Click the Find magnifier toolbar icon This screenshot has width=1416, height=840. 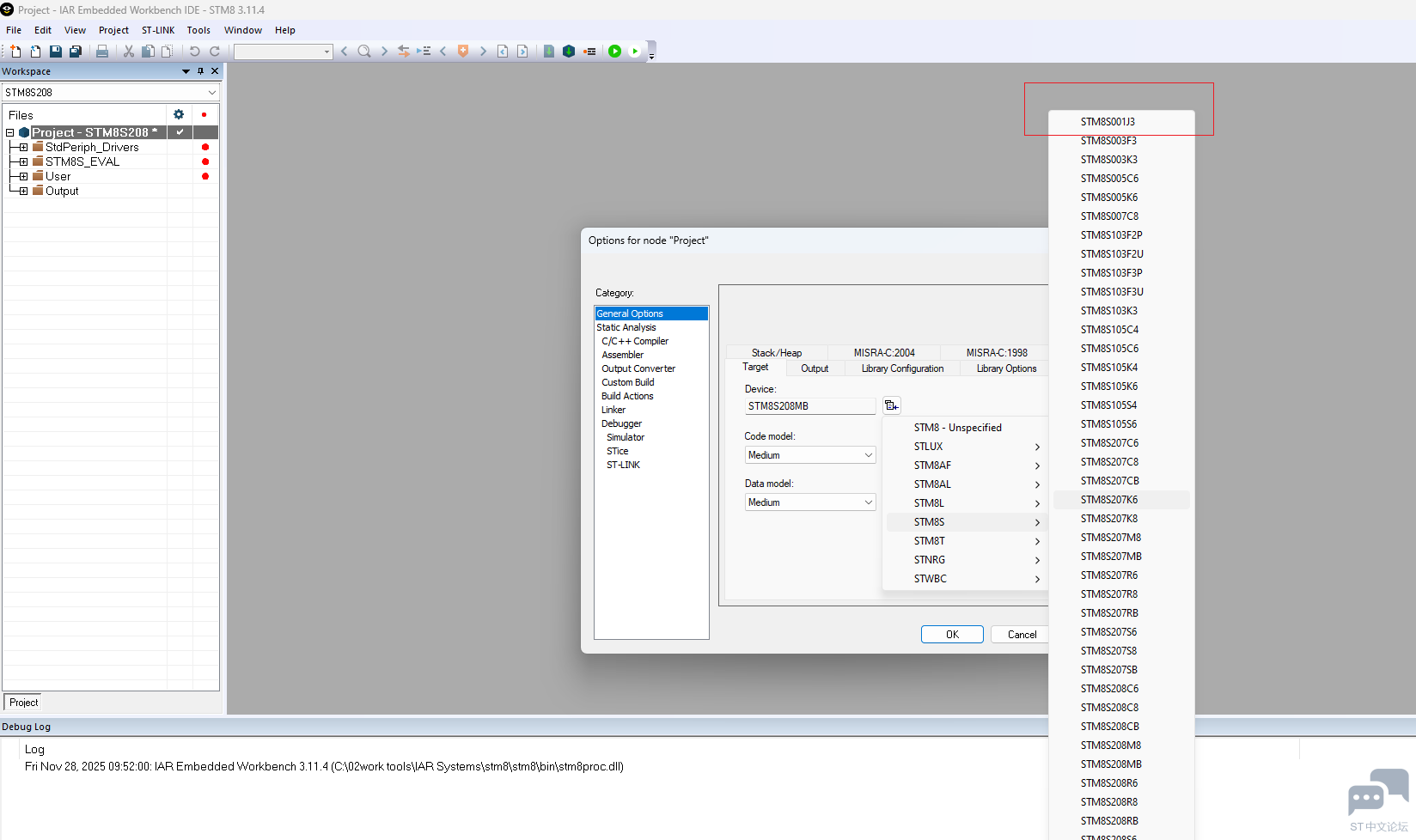[x=364, y=52]
